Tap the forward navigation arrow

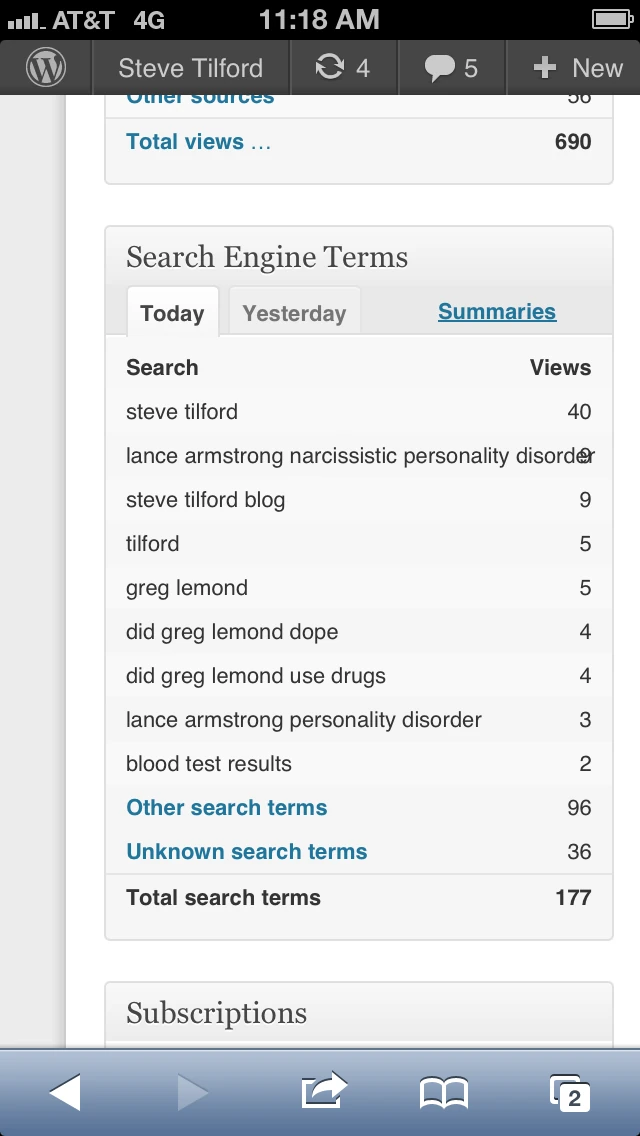click(191, 1092)
